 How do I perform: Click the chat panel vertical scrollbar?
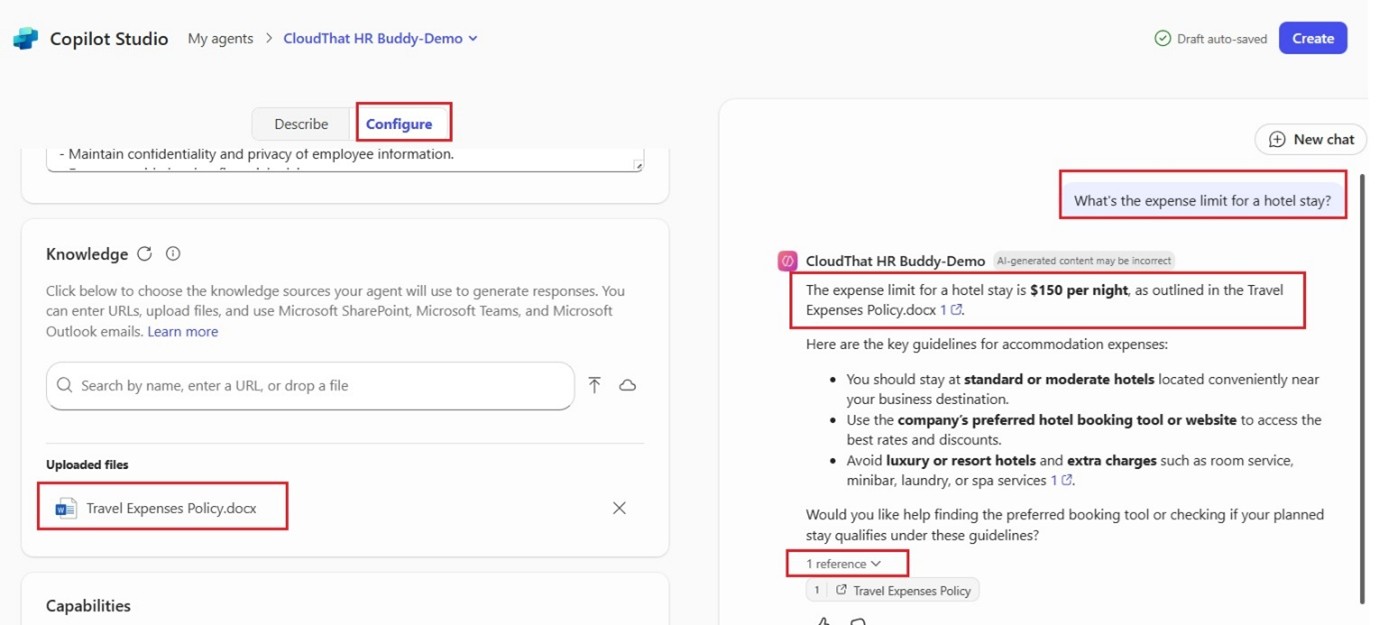pos(1361,388)
